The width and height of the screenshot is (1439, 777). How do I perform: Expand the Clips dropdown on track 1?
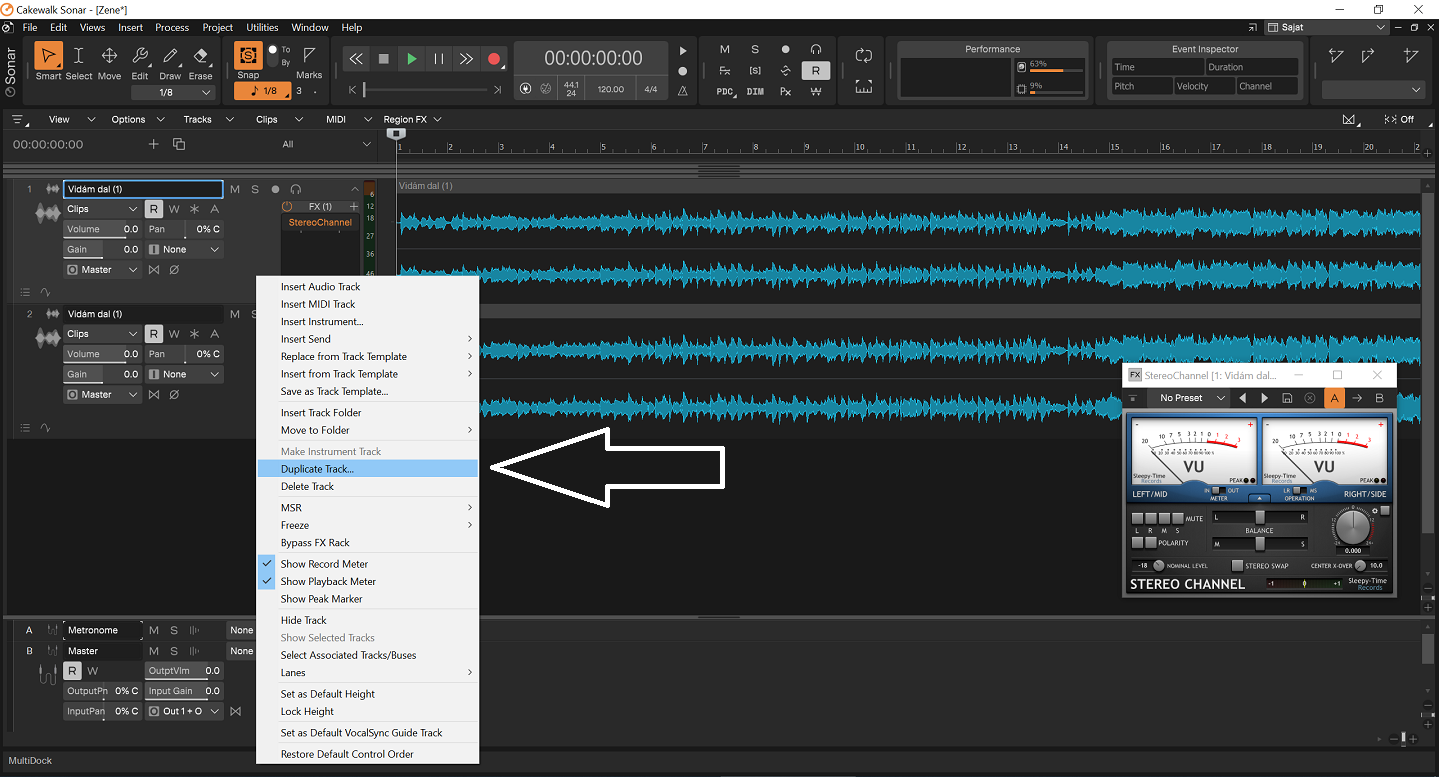102,209
